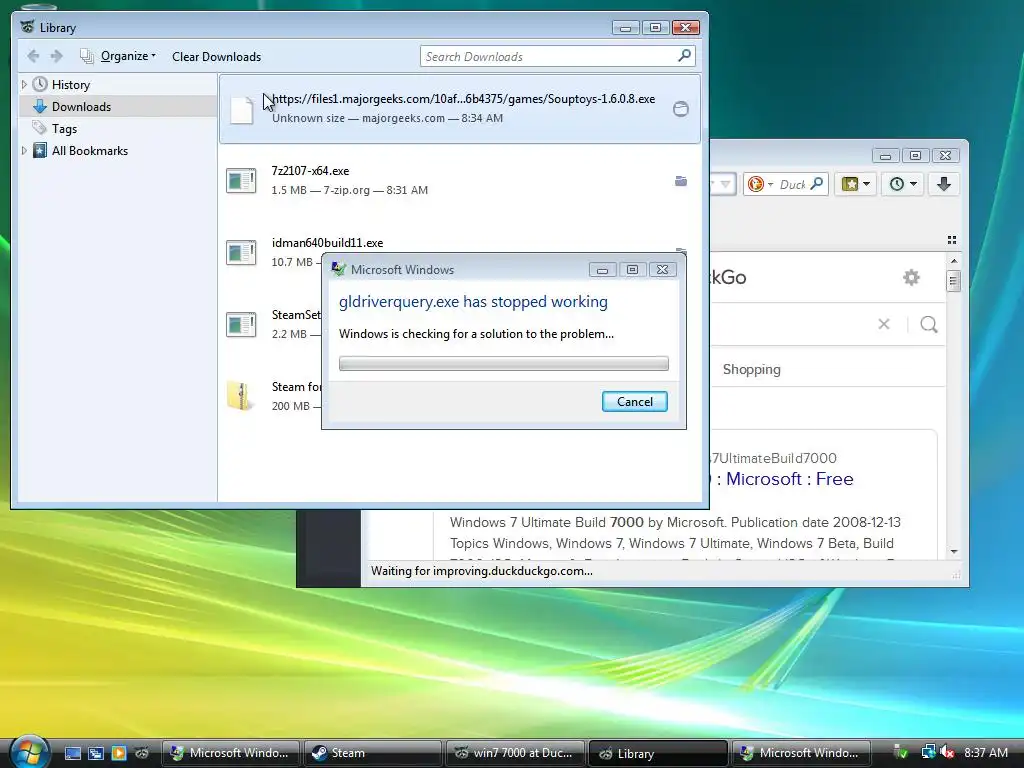This screenshot has width=1024, height=768.
Task: Click the 7z2107-x64.exe installer file icon
Action: pos(241,181)
